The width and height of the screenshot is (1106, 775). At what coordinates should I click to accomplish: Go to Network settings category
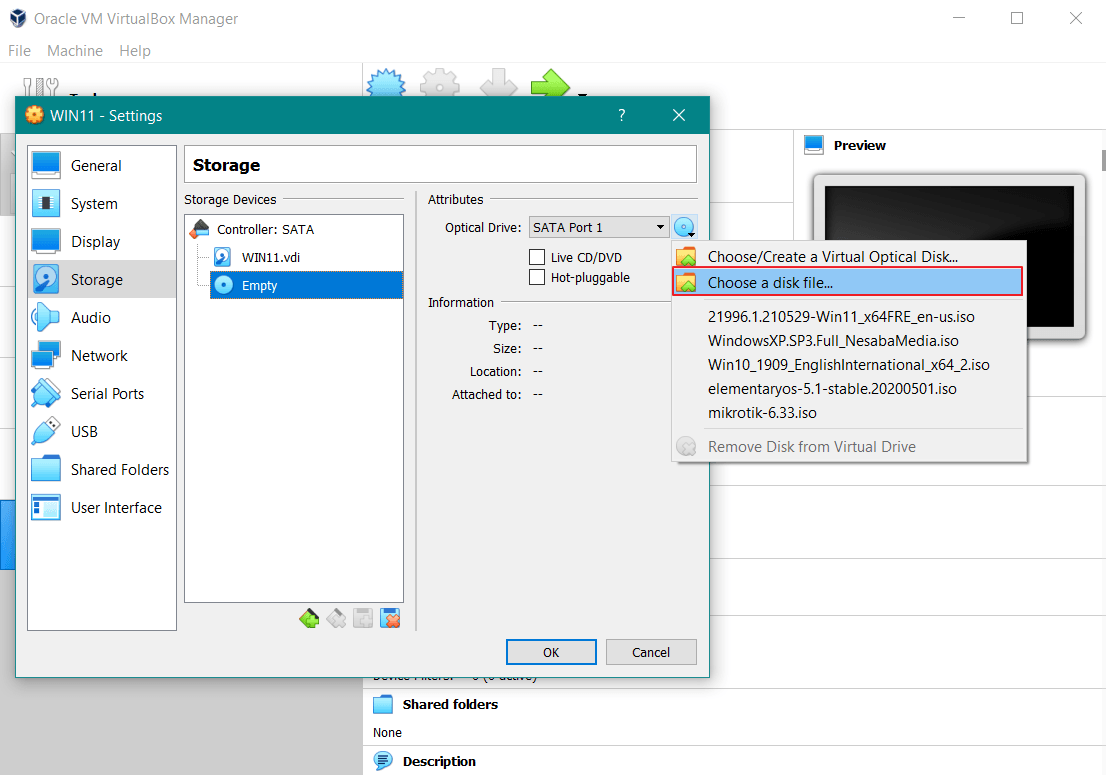(99, 356)
